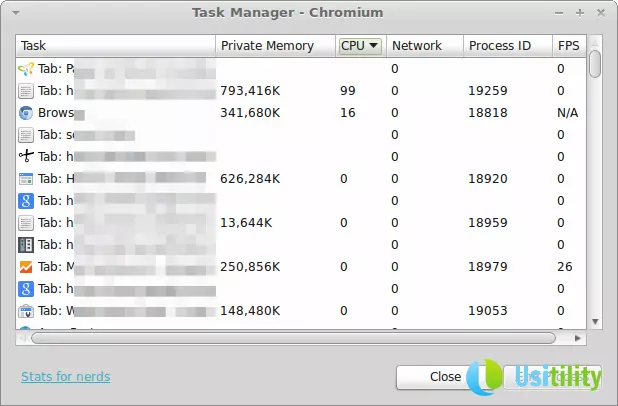Sort by the FPS column header
Image resolution: width=618 pixels, height=406 pixels.
click(x=567, y=46)
